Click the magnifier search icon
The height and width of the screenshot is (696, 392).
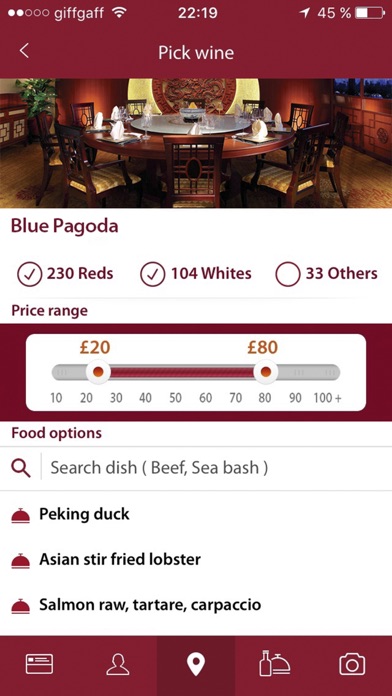[21, 468]
